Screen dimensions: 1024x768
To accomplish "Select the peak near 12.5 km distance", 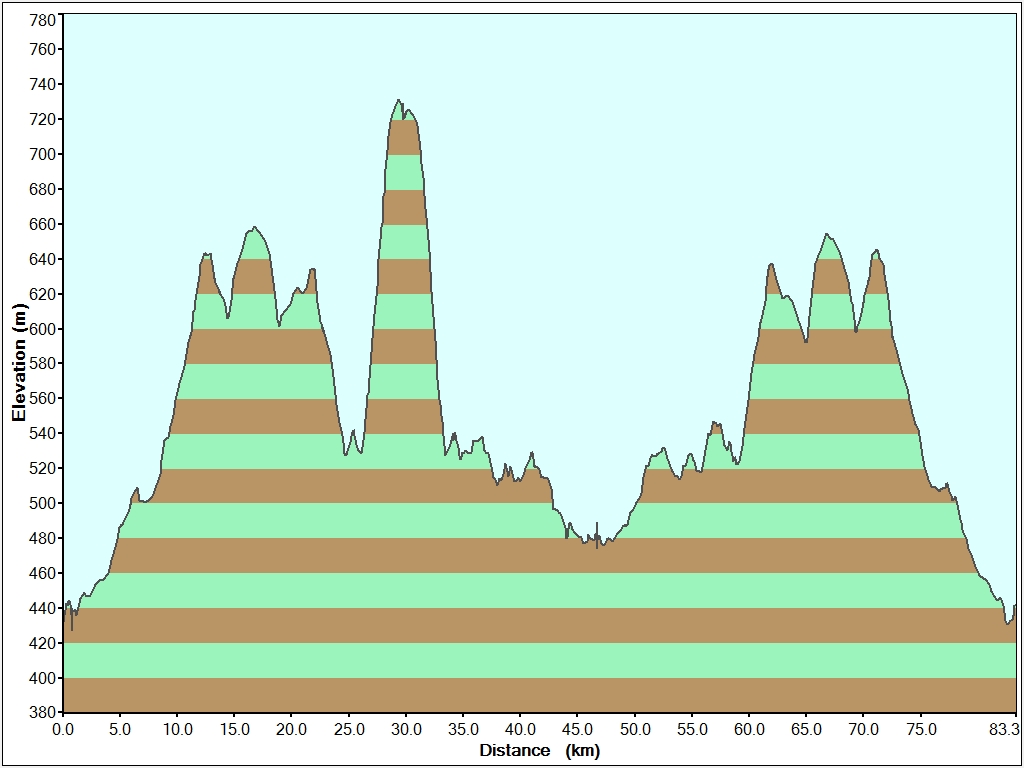I will (x=207, y=255).
